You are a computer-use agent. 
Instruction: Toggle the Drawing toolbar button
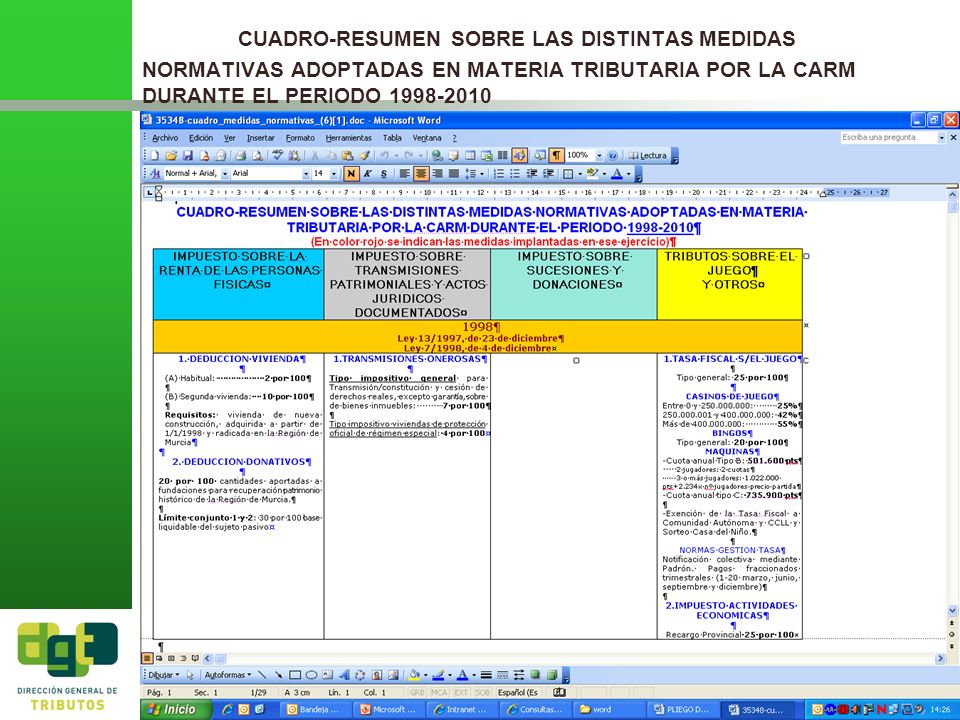click(519, 156)
